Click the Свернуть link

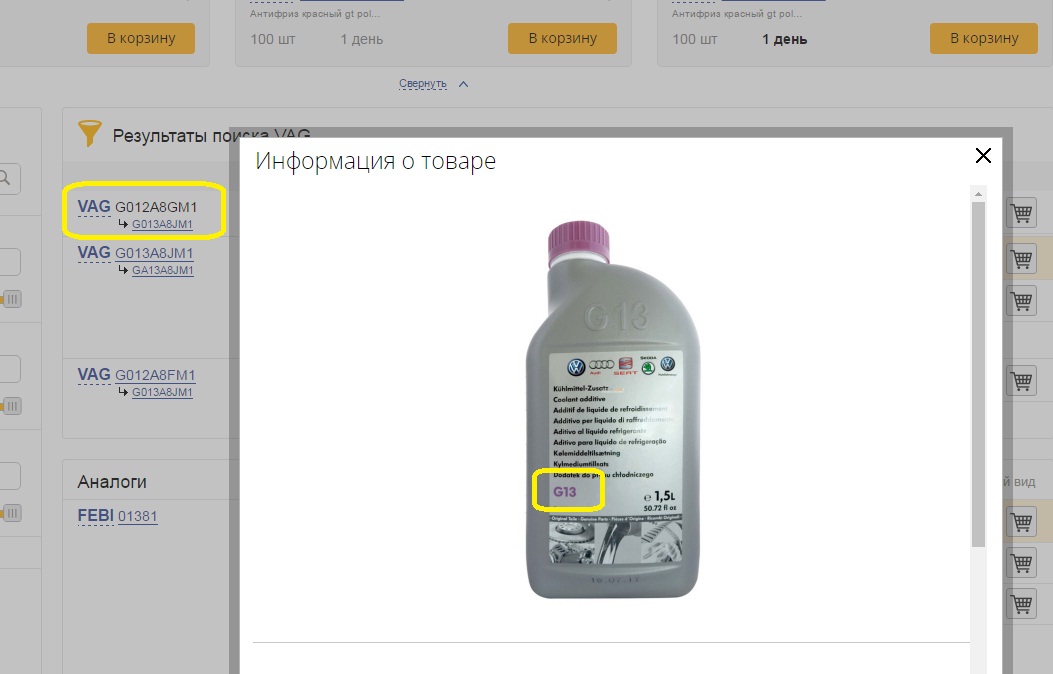click(422, 83)
